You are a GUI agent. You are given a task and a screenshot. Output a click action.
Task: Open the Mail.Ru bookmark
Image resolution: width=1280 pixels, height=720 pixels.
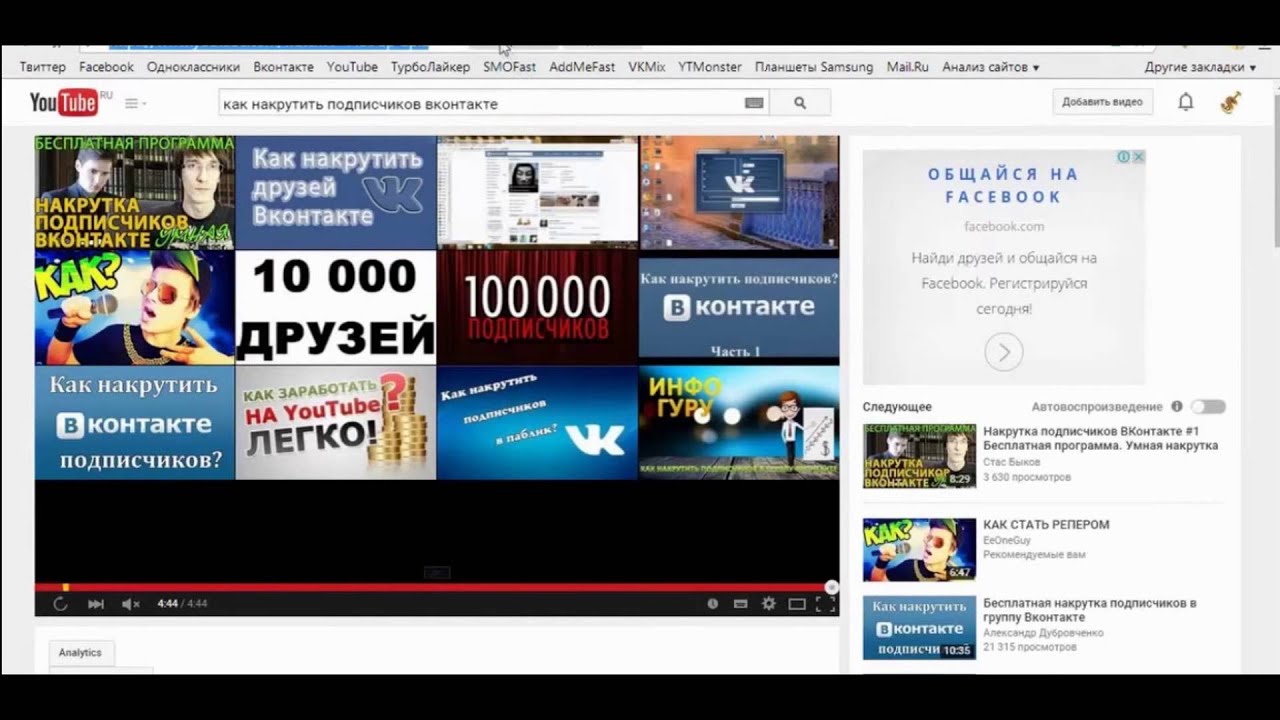[x=907, y=67]
